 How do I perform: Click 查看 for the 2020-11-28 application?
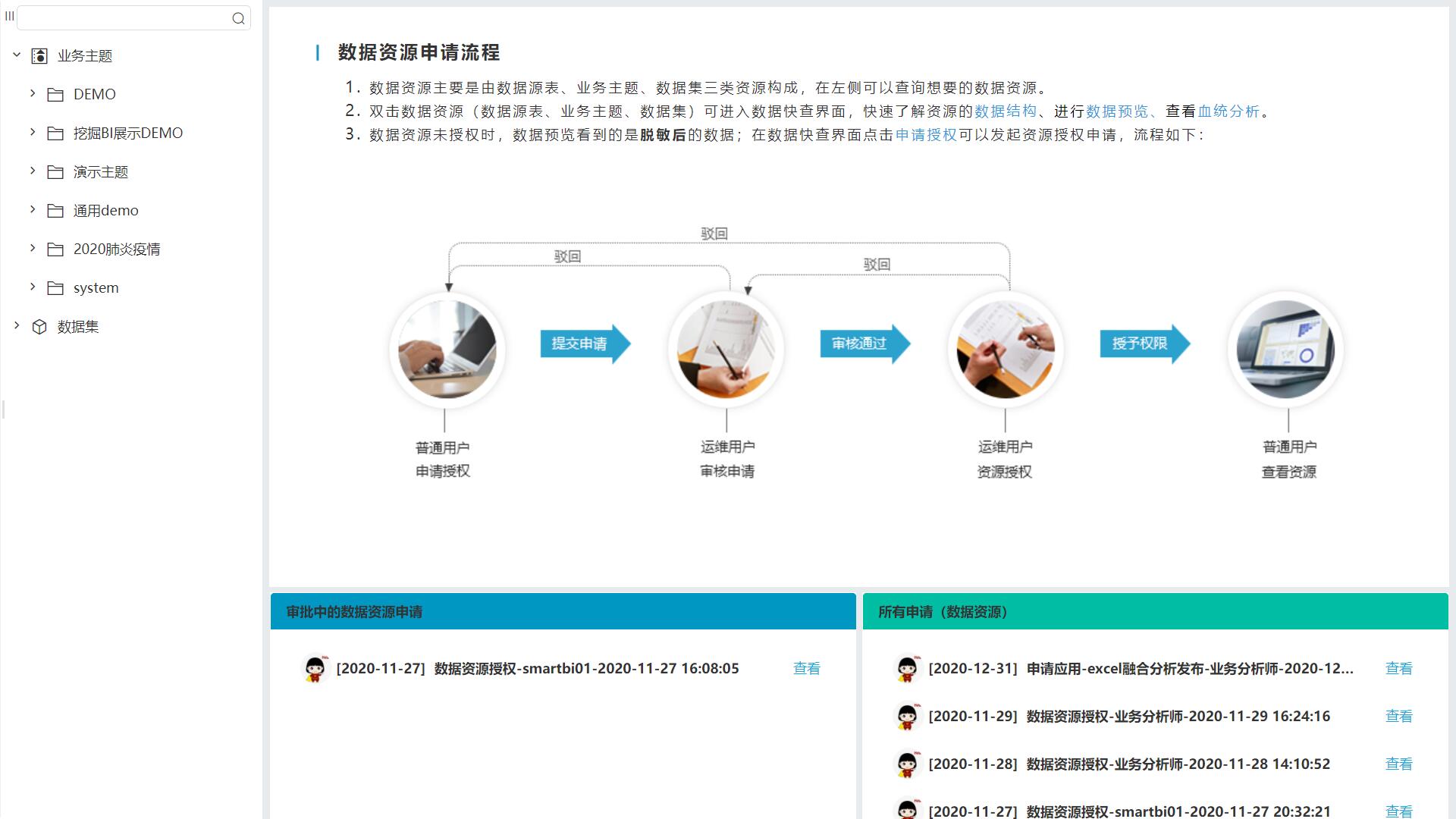[x=1399, y=764]
